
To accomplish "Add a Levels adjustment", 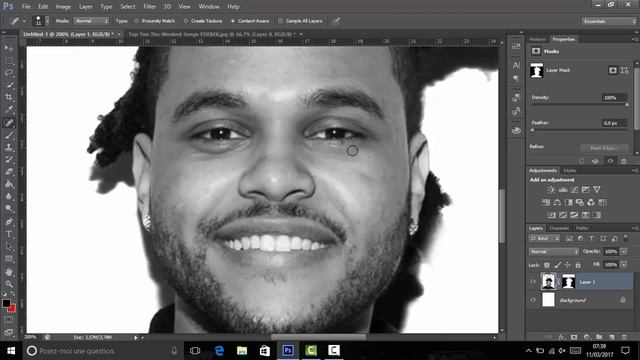I will pos(563,189).
